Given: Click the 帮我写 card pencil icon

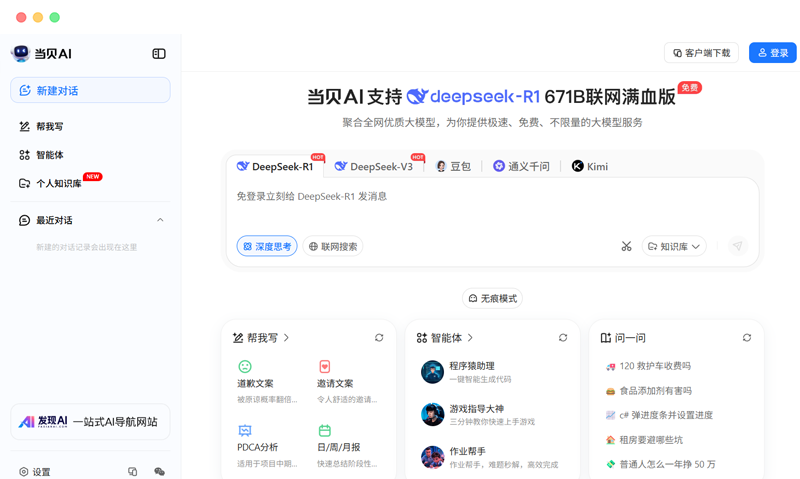Looking at the screenshot, I should 238,338.
